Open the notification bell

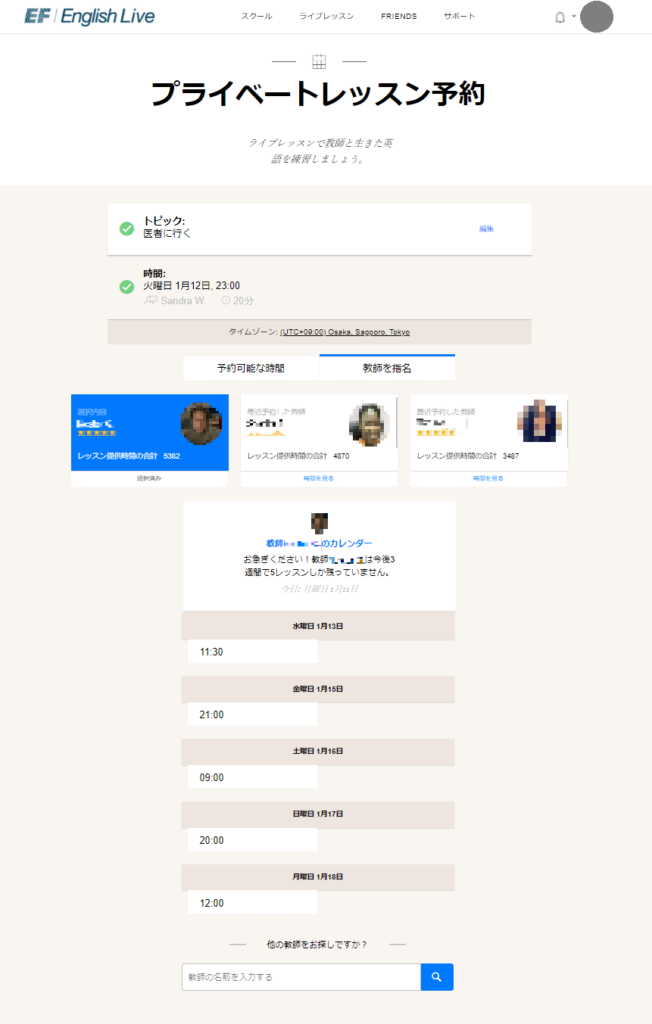560,18
